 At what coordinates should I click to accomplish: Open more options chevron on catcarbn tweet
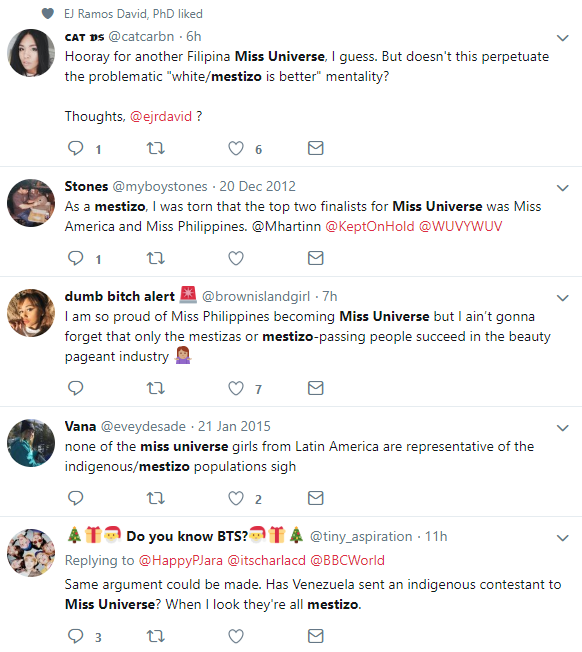click(562, 38)
